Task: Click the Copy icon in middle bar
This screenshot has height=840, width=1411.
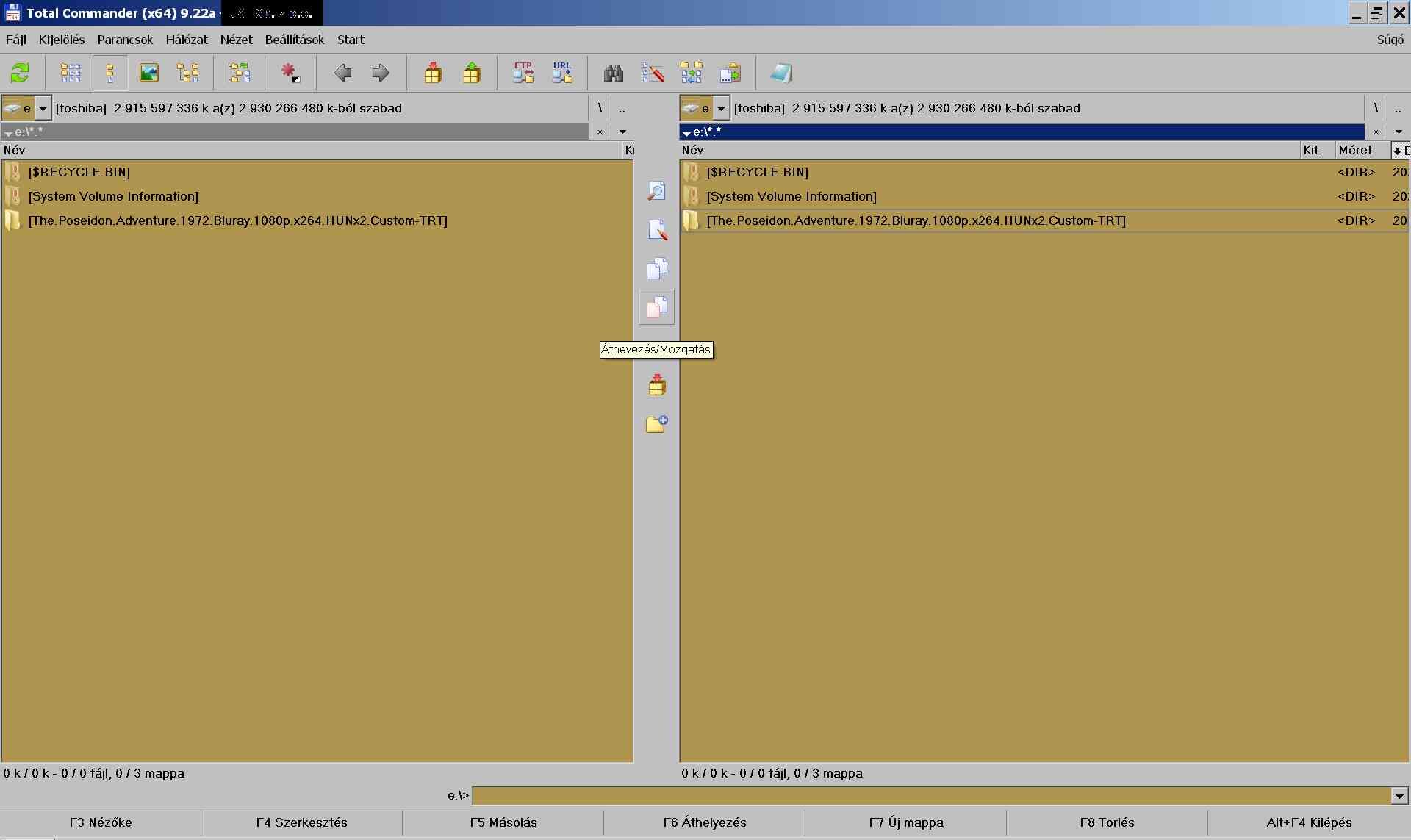Action: [x=656, y=268]
